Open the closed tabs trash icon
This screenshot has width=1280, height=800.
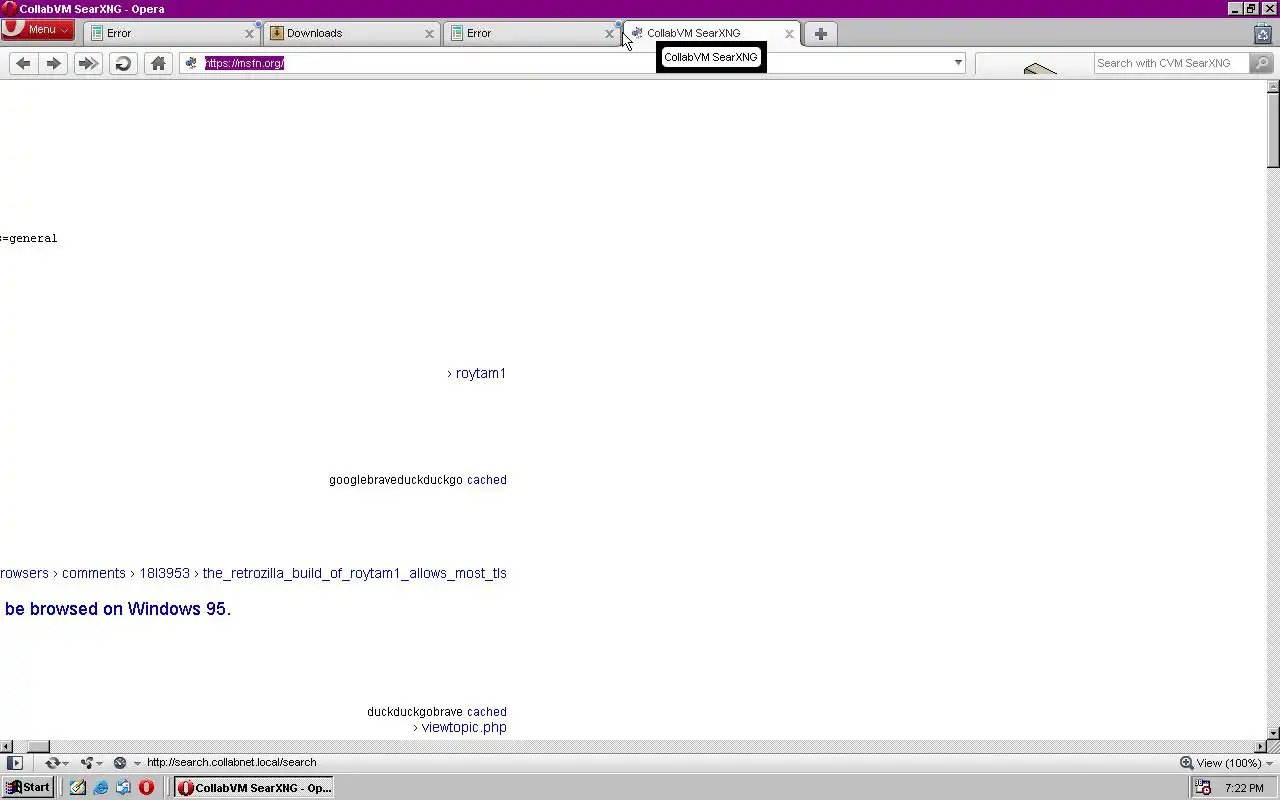pos(1262,33)
